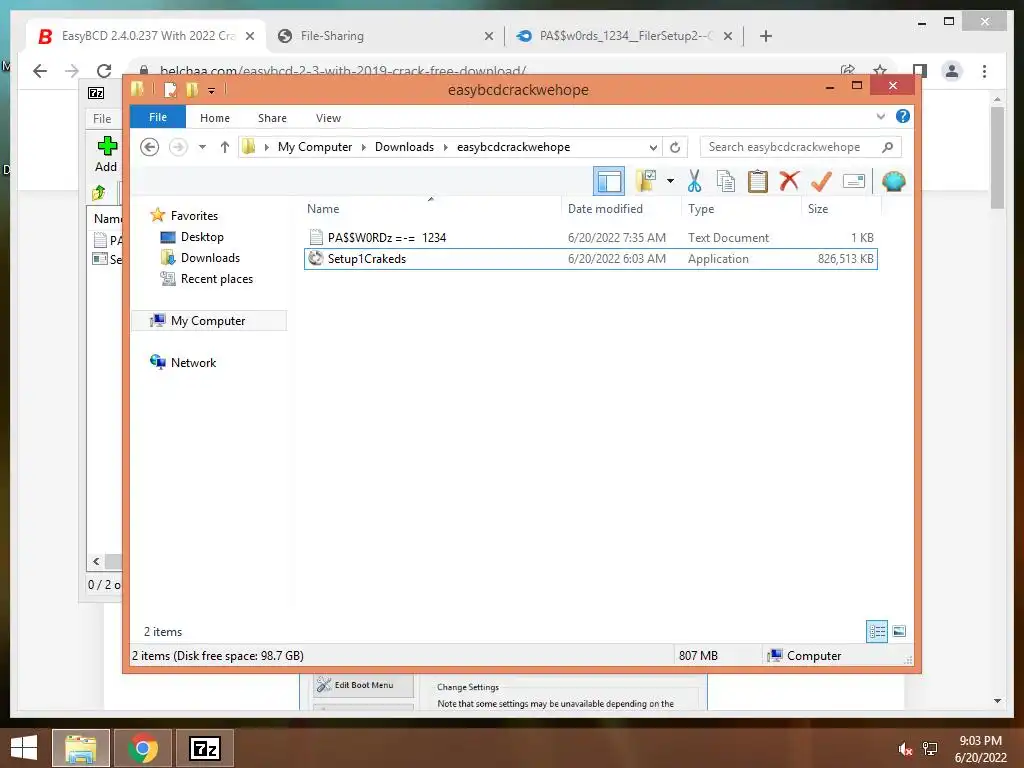Sort by Size column header
The height and width of the screenshot is (768, 1024).
[841, 208]
